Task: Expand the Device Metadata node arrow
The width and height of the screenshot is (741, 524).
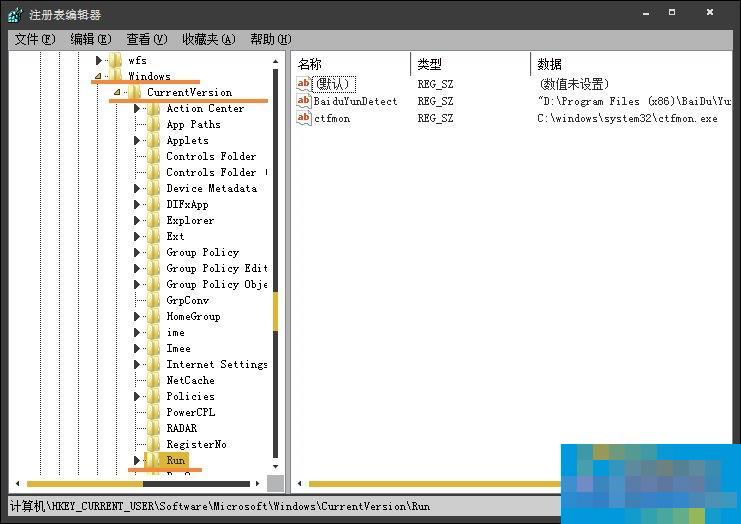Action: point(137,189)
